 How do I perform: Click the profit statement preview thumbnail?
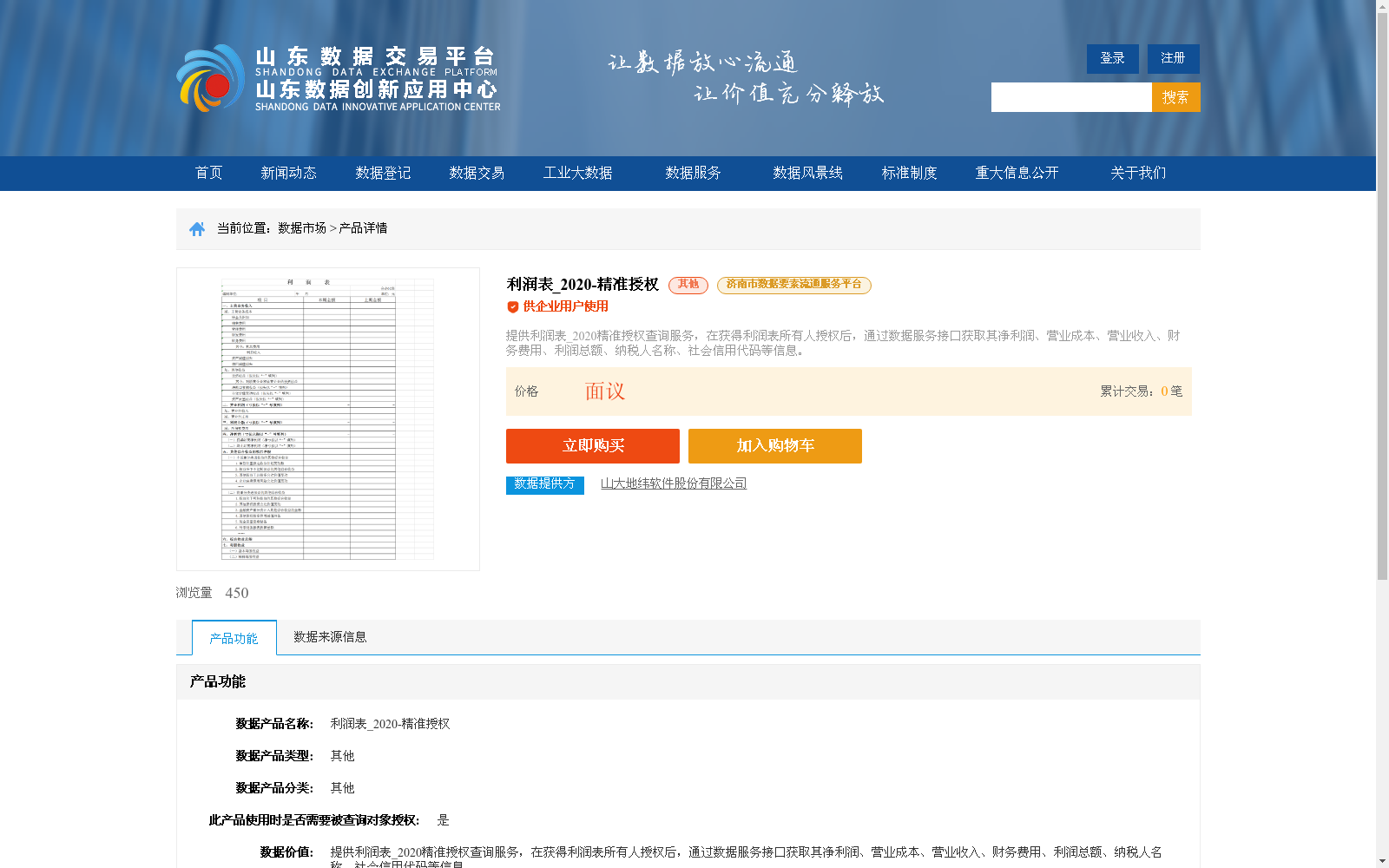click(x=328, y=419)
